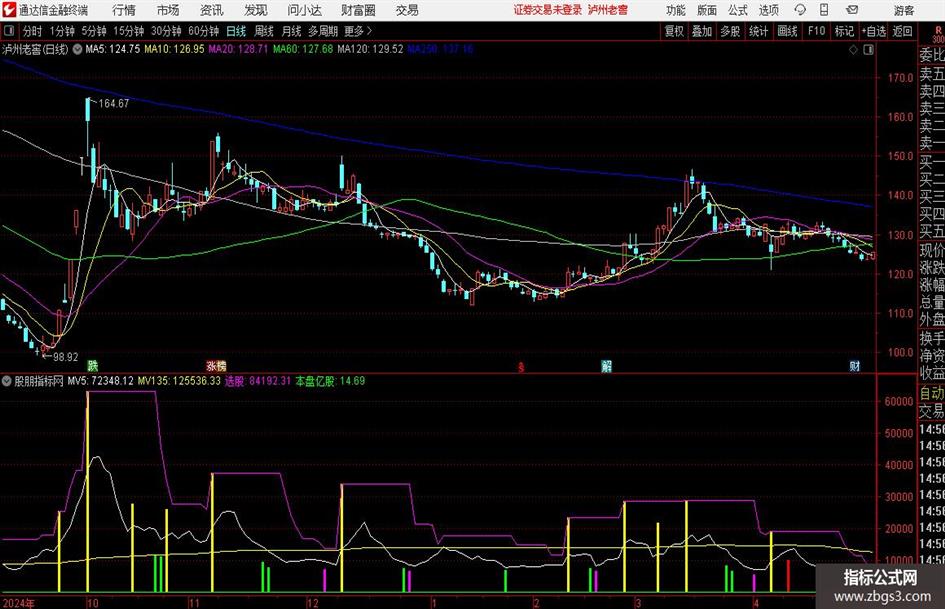
Task: Click MA120: 129.52 value label
Action: point(370,49)
